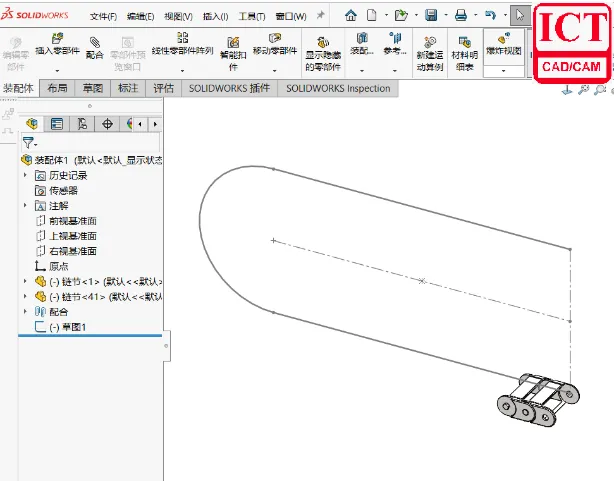This screenshot has width=614, height=481.
Task: Switch to the 布局 layout tab
Action: click(x=58, y=88)
